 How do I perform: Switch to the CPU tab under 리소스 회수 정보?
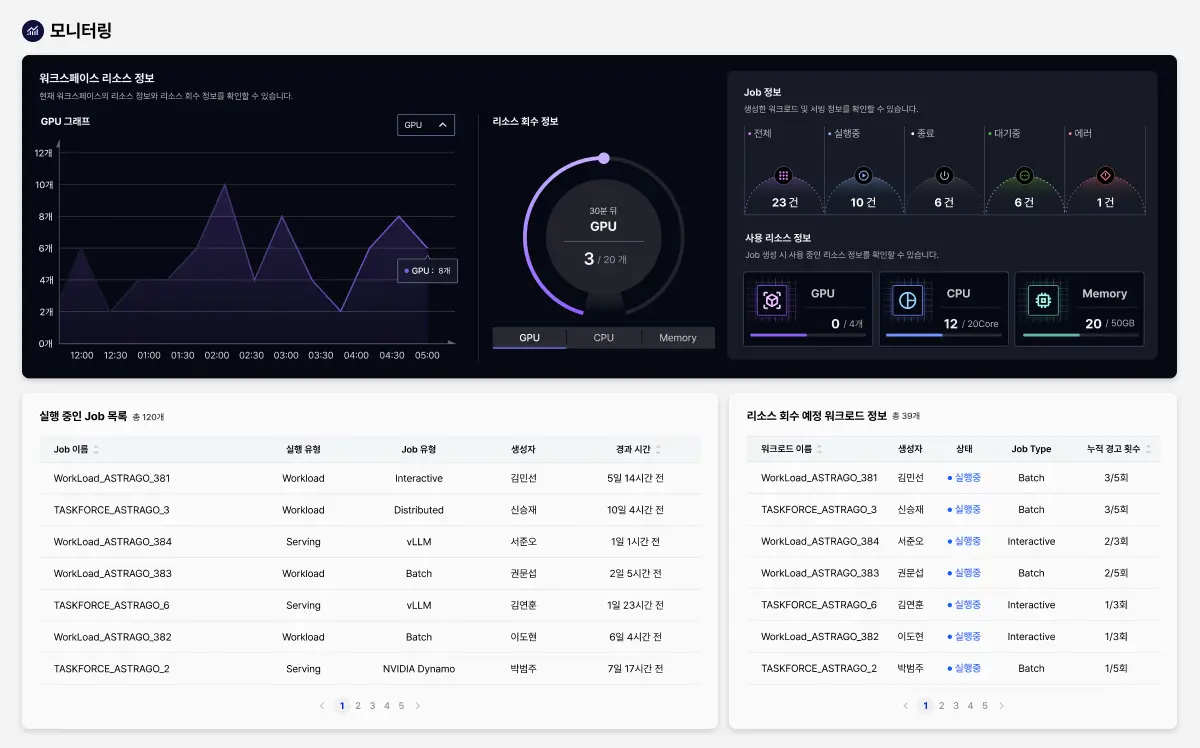(604, 338)
